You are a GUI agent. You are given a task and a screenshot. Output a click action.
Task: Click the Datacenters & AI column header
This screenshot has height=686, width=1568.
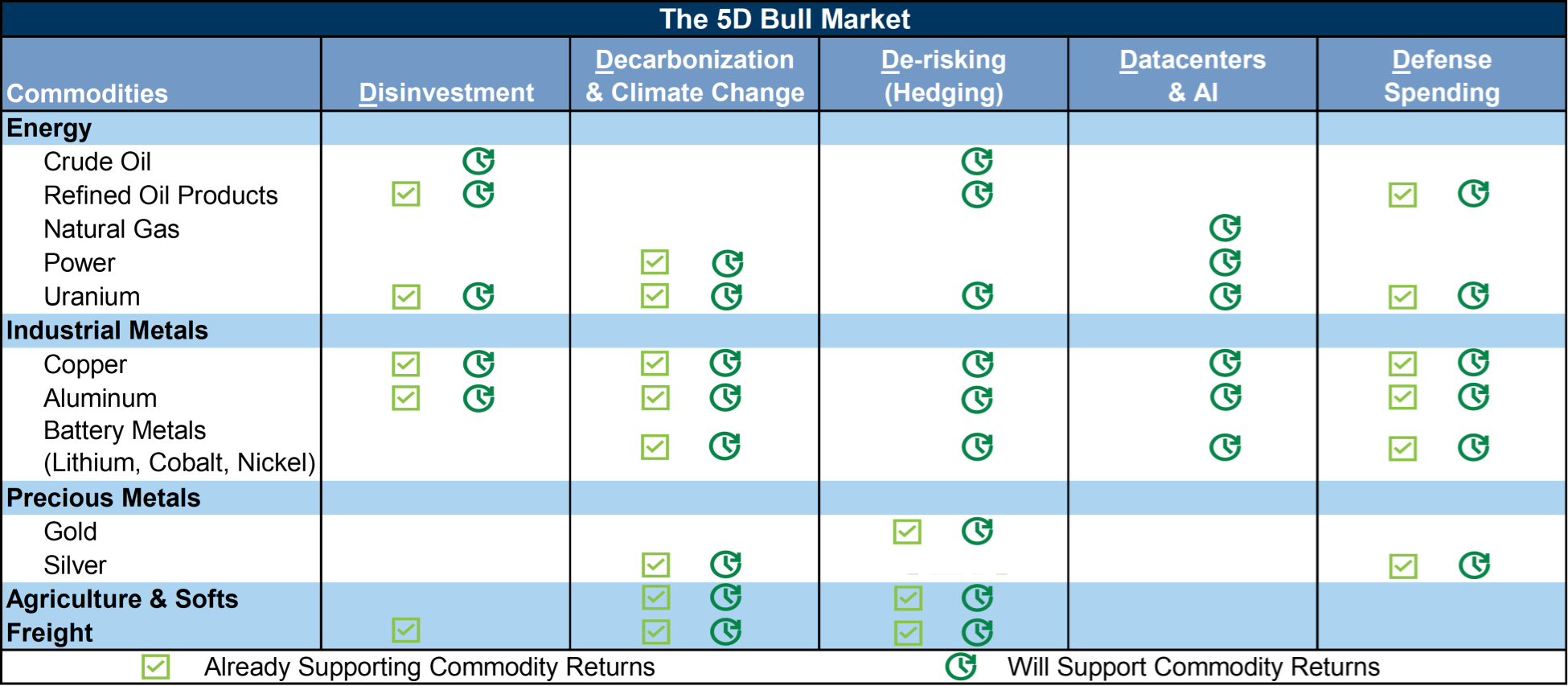pos(1192,76)
